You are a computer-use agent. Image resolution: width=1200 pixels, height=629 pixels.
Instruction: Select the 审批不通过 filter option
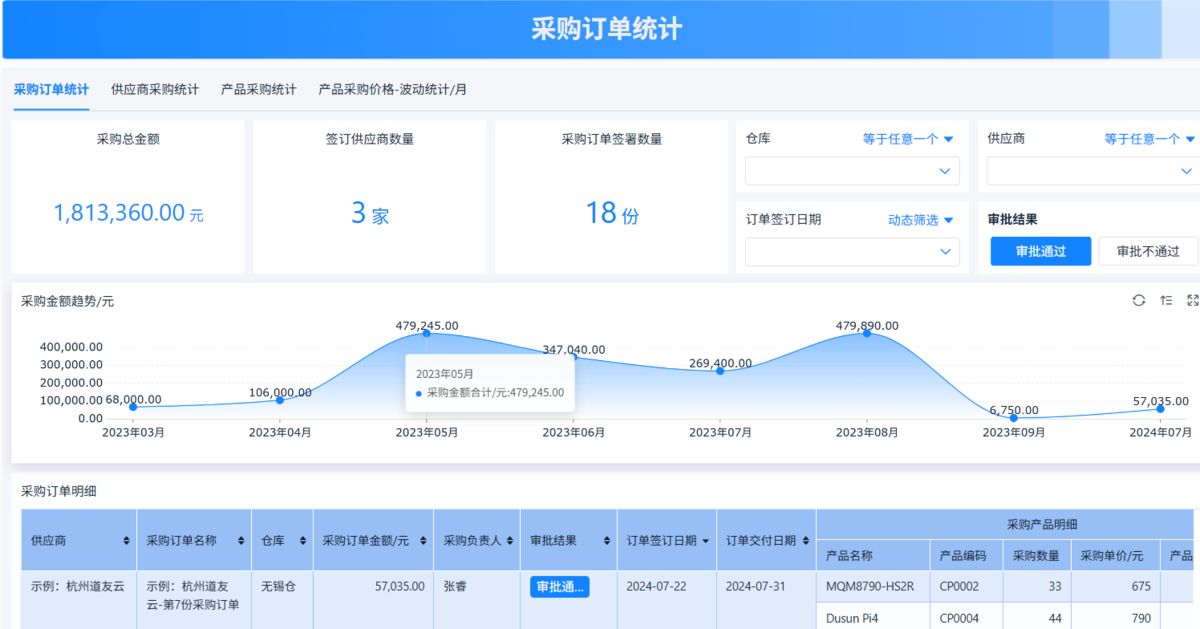pos(1147,252)
